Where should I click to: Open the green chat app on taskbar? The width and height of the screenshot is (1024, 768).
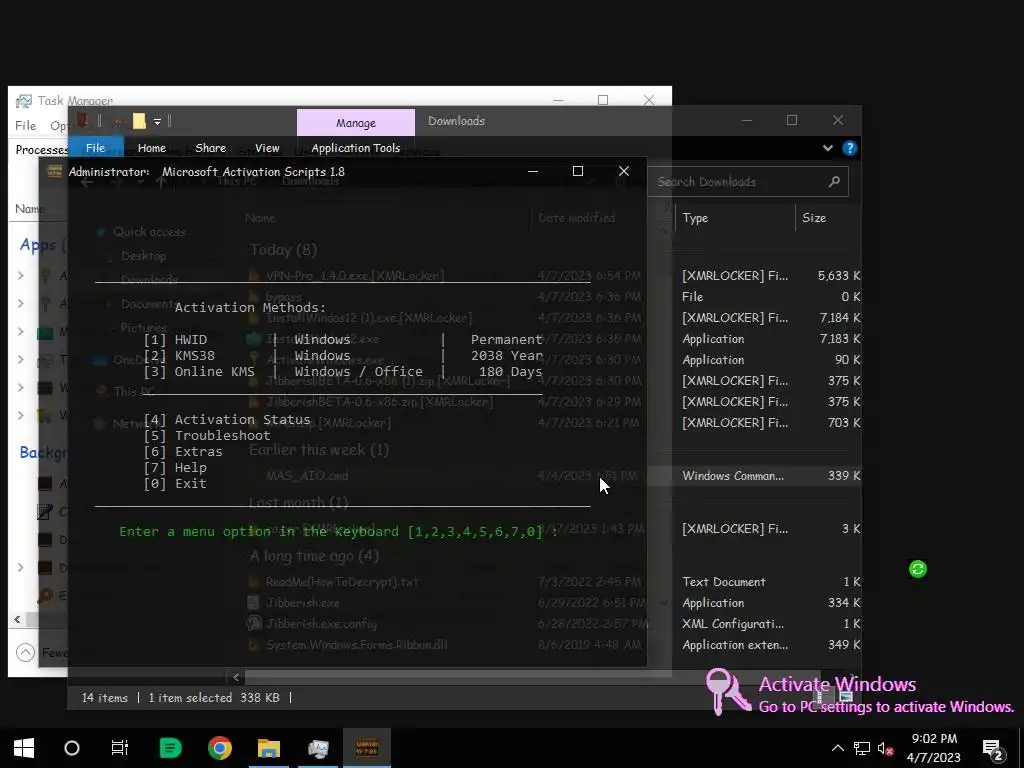(170, 748)
